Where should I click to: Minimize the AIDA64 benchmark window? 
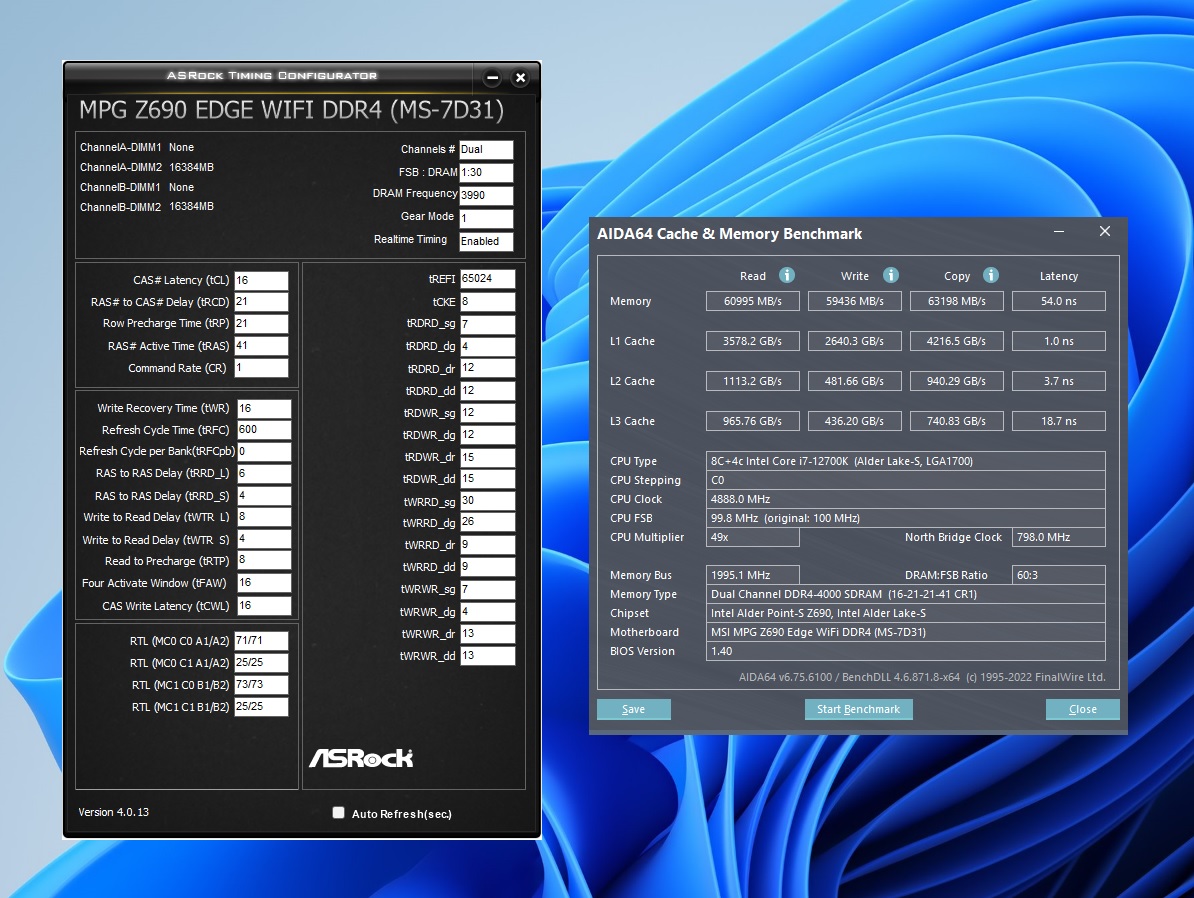point(1058,231)
